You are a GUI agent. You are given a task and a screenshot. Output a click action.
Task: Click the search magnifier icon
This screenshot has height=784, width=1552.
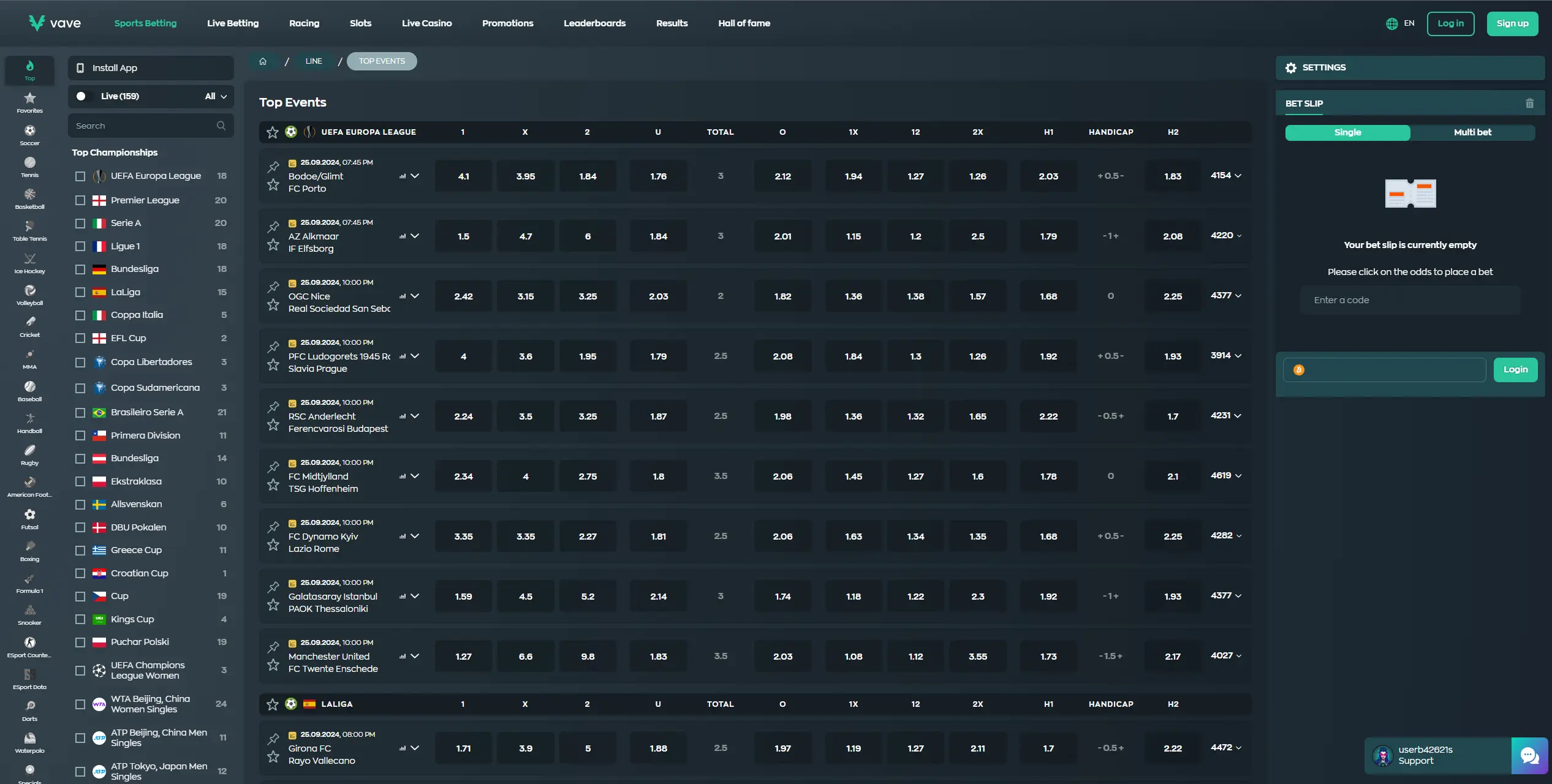[221, 126]
